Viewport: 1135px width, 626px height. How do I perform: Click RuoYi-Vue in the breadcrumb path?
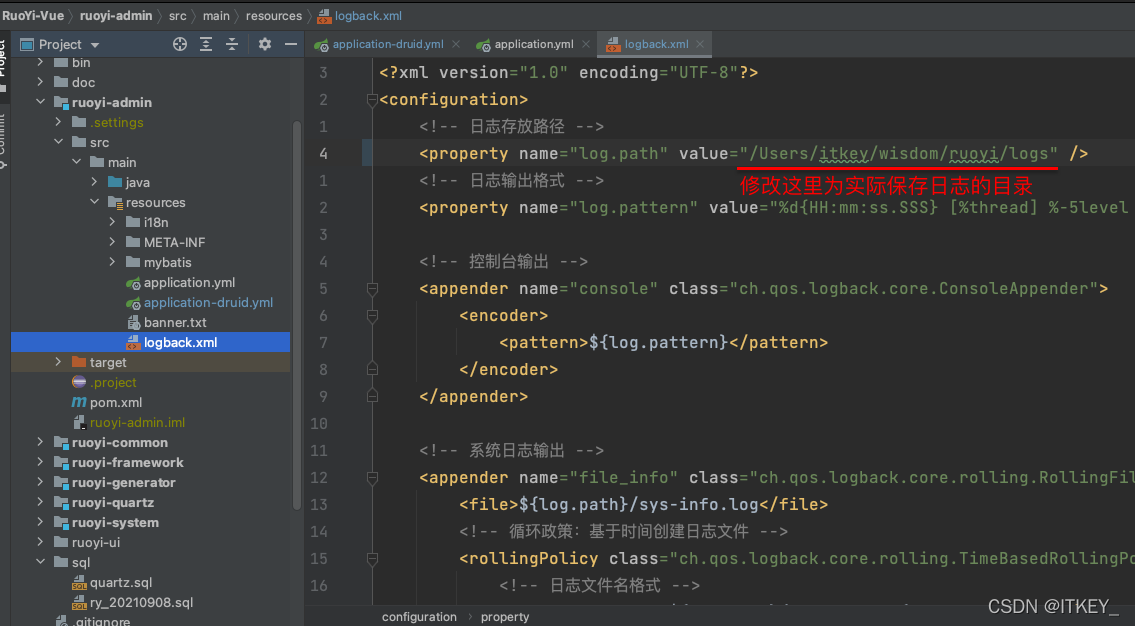click(33, 15)
